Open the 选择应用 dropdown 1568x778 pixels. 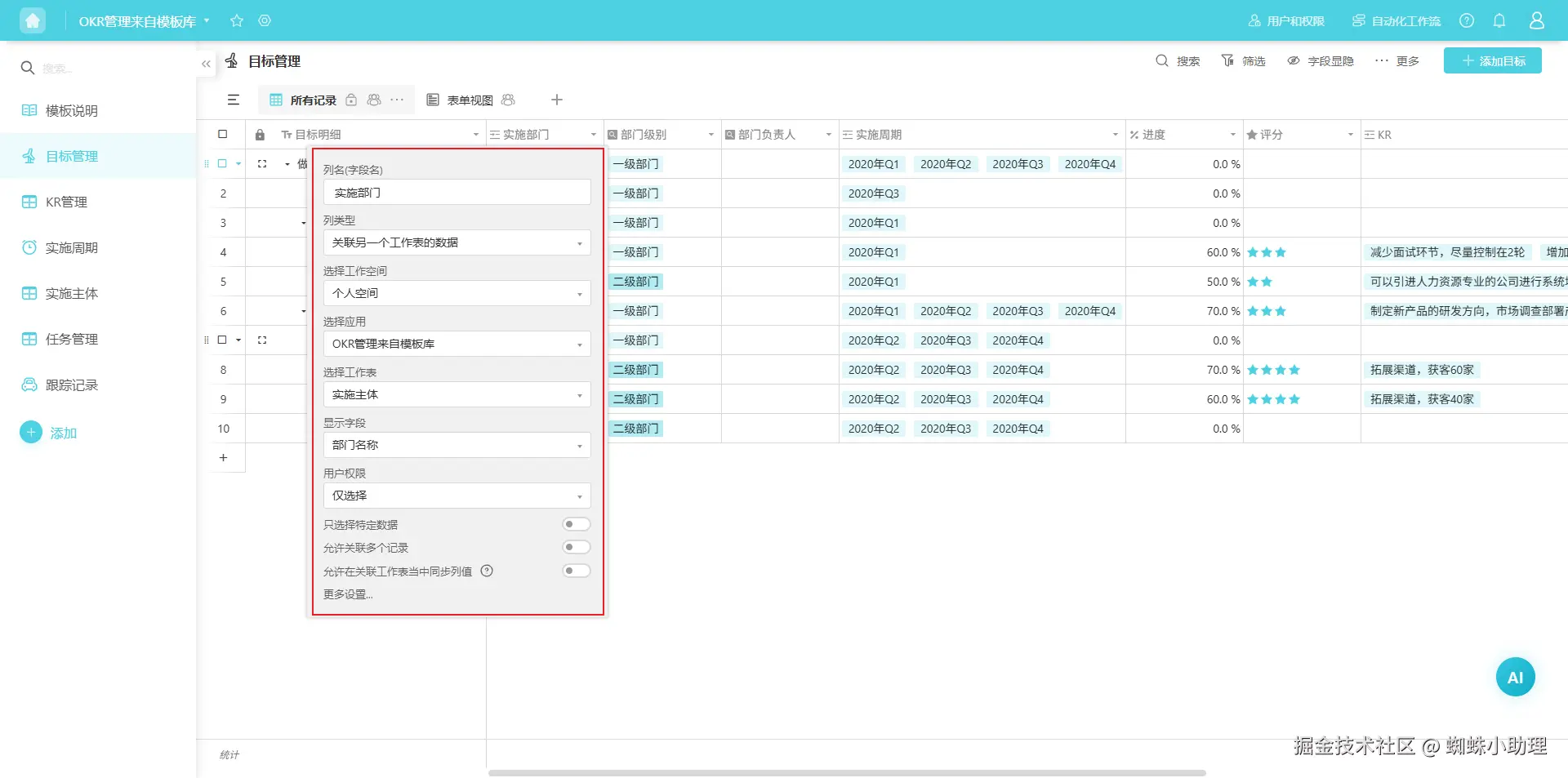click(x=457, y=344)
